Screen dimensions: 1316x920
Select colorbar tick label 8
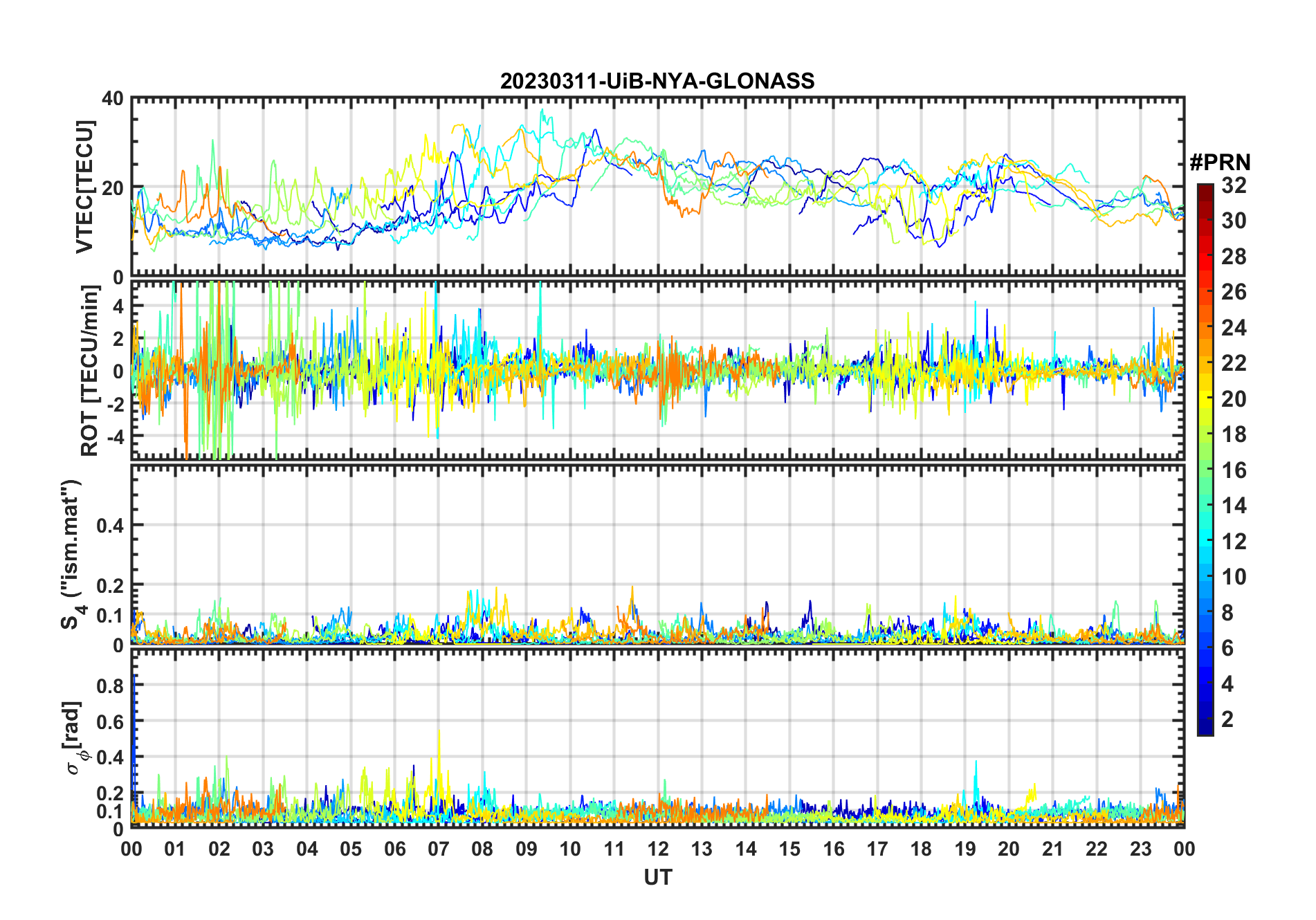point(1227,612)
